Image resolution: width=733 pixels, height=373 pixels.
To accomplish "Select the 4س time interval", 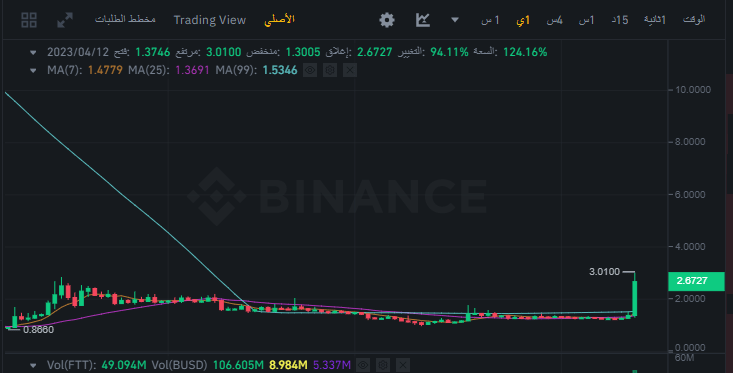I will [x=555, y=20].
